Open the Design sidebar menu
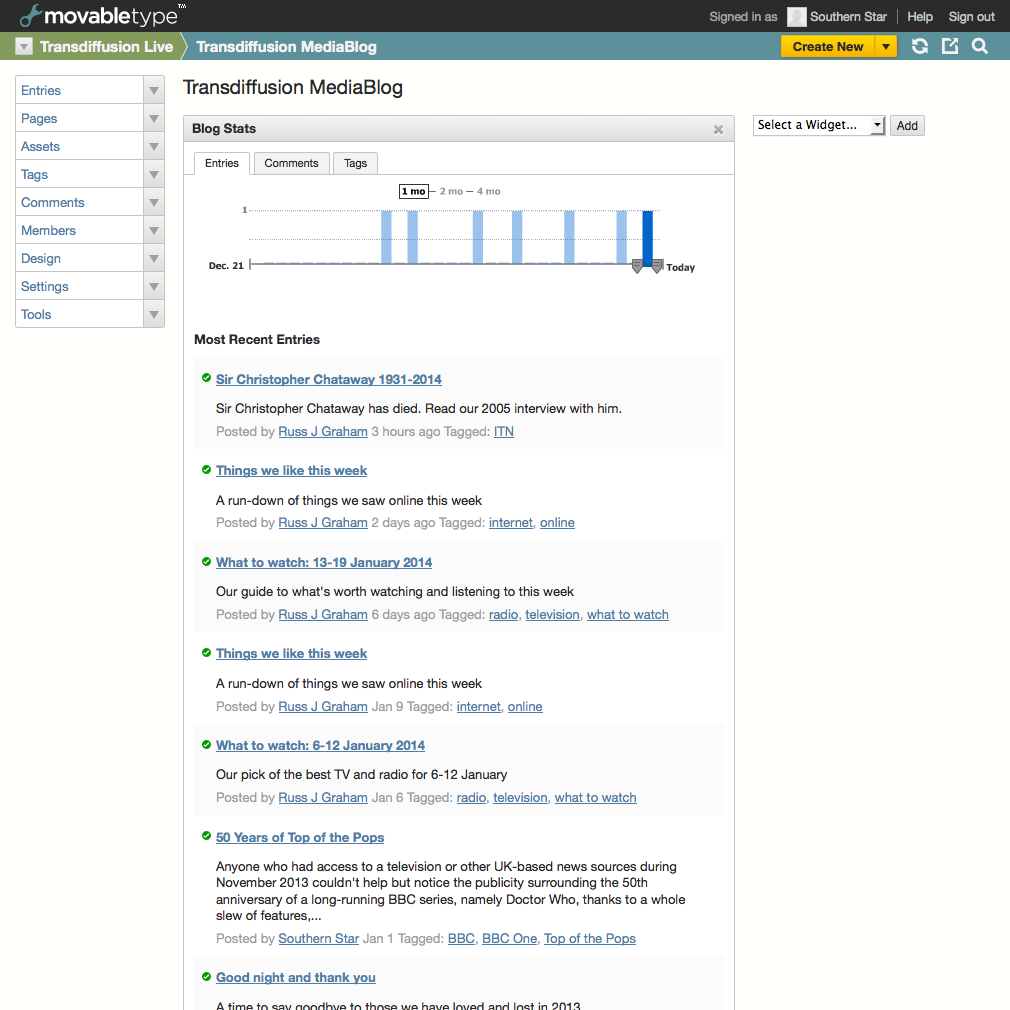This screenshot has width=1010, height=1010. pos(79,258)
